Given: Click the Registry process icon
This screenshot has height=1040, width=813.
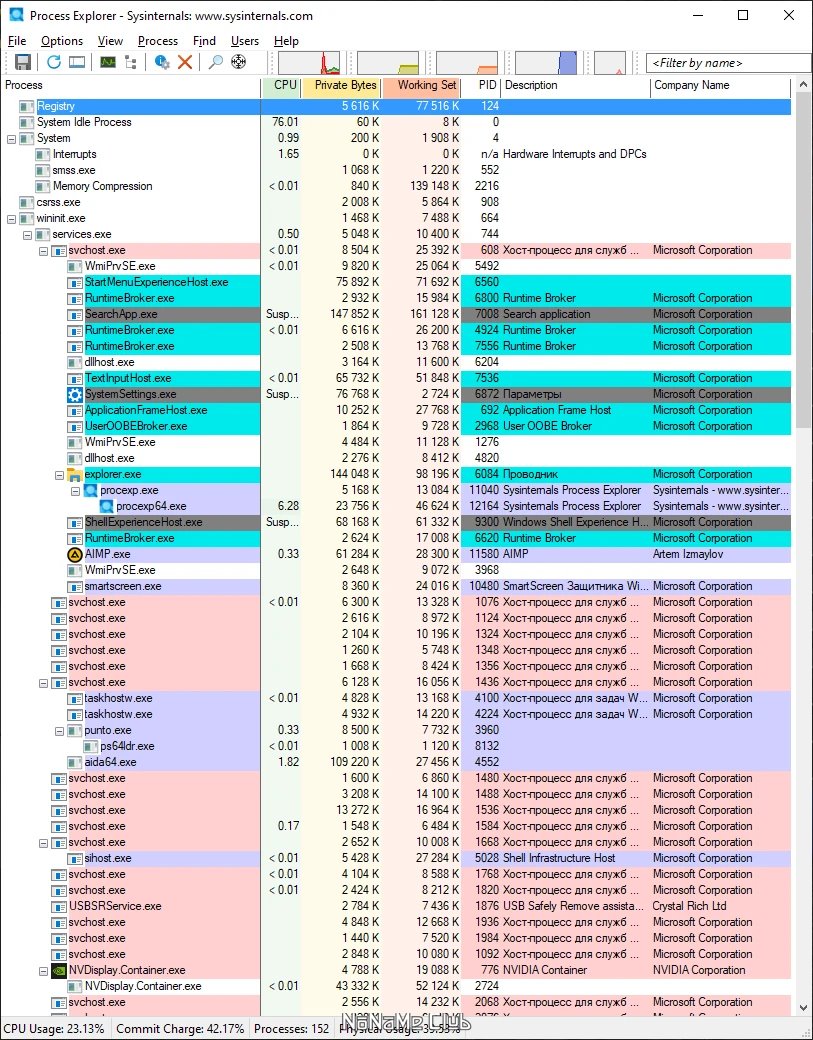Looking at the screenshot, I should 27,106.
